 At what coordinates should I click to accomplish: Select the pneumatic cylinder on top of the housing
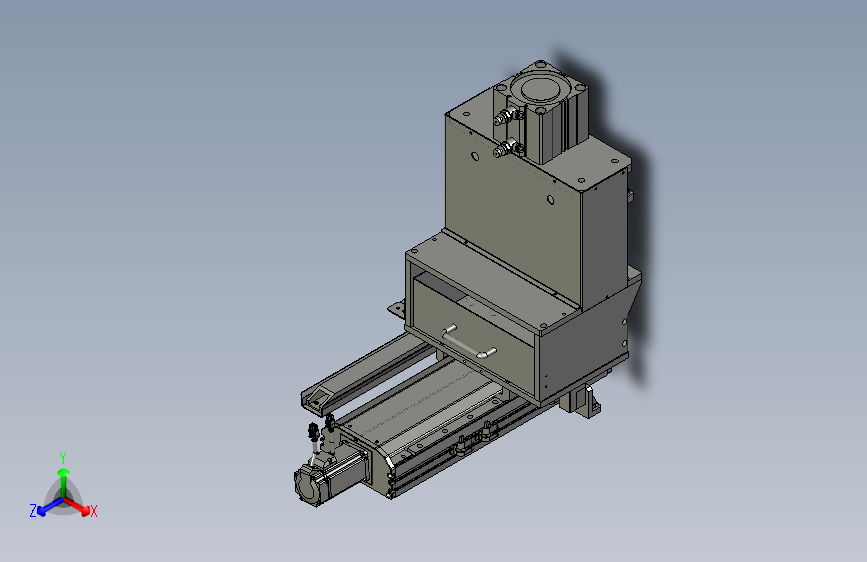click(542, 113)
